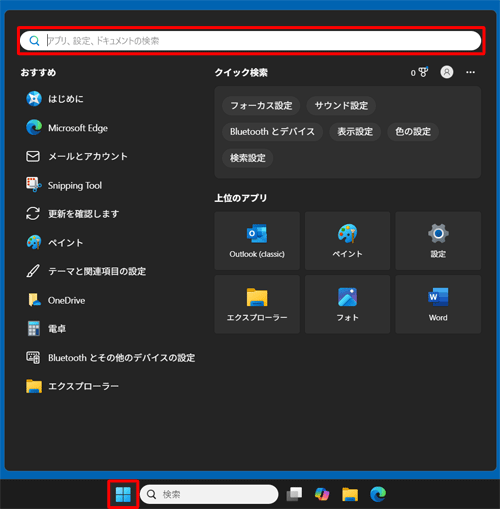Click the メールとアカウント envelope icon
This screenshot has height=509, width=500.
pyautogui.click(x=33, y=156)
